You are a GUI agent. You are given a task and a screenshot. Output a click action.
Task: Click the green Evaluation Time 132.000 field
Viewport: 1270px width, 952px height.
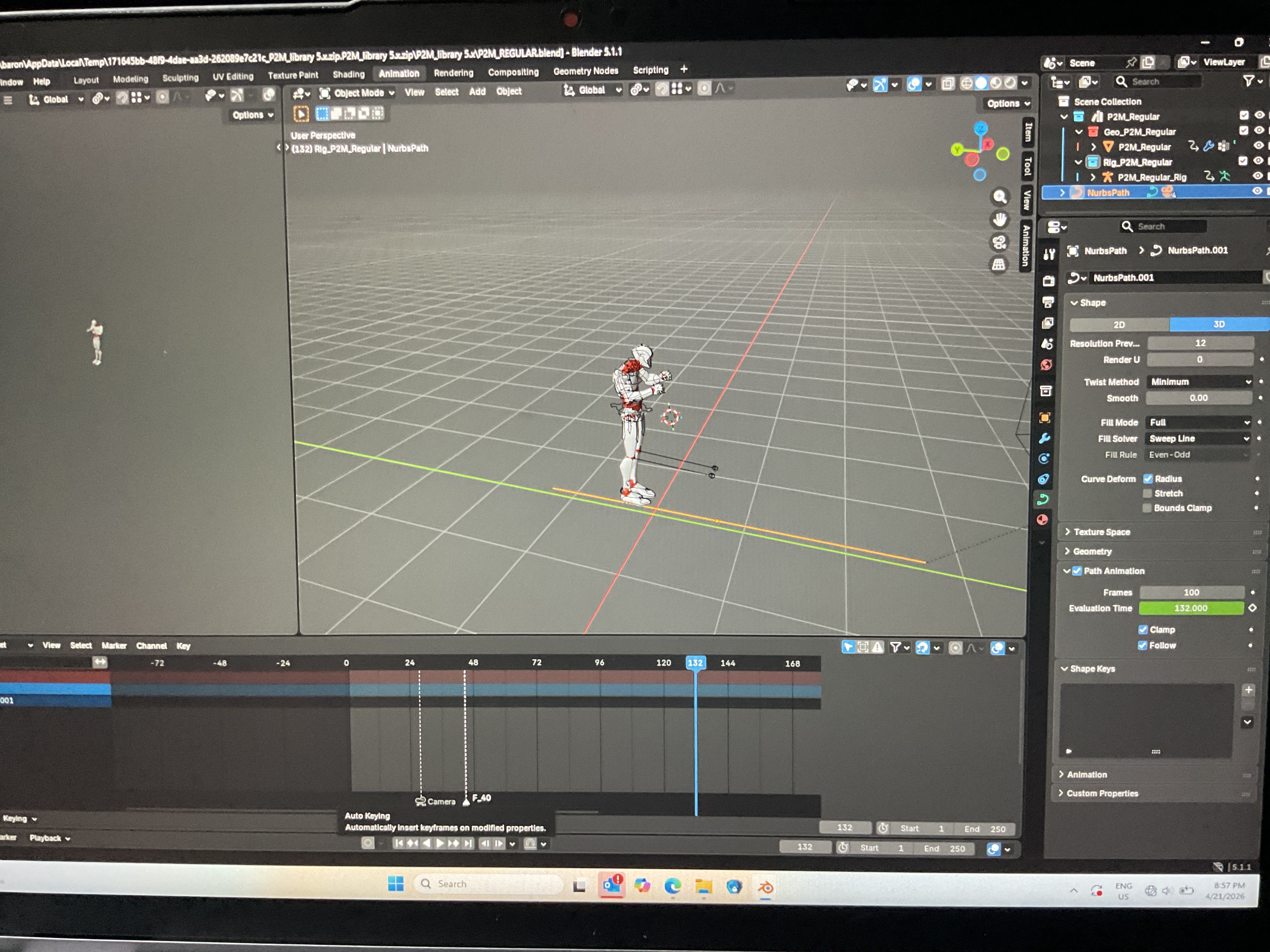click(x=1191, y=608)
